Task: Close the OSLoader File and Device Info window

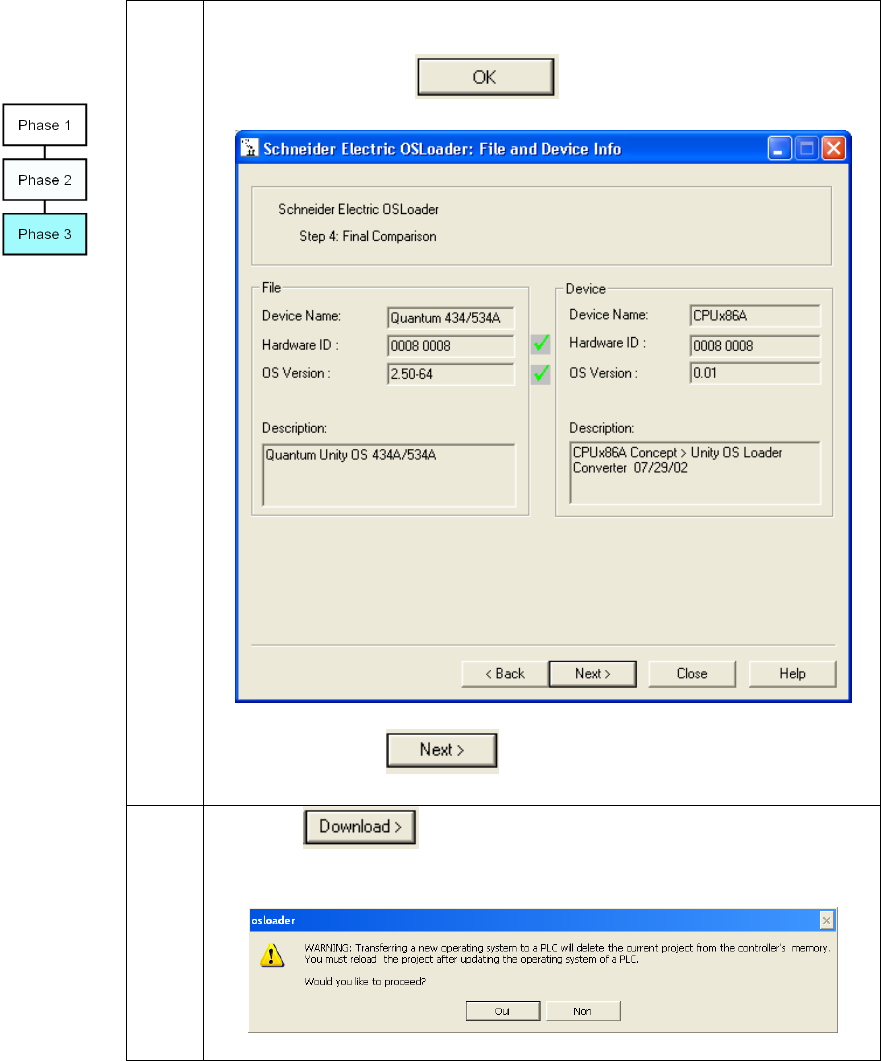Action: pyautogui.click(x=834, y=148)
